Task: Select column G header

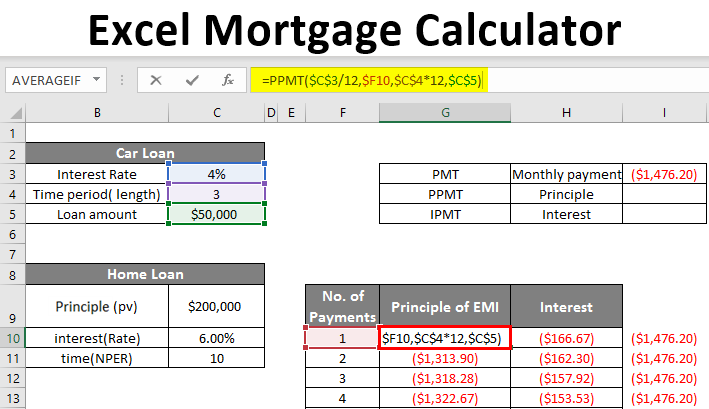Action: (445, 113)
